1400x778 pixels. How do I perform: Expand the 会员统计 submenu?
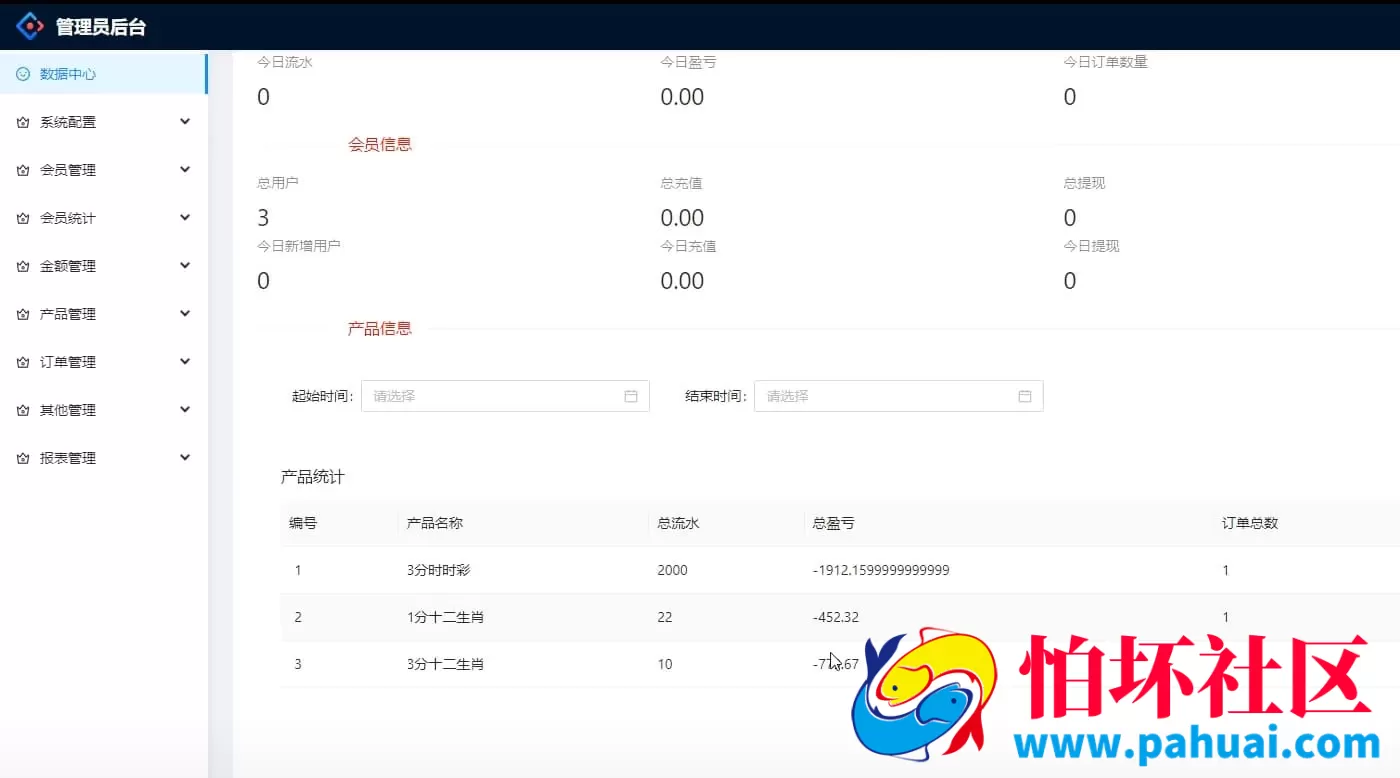(184, 217)
